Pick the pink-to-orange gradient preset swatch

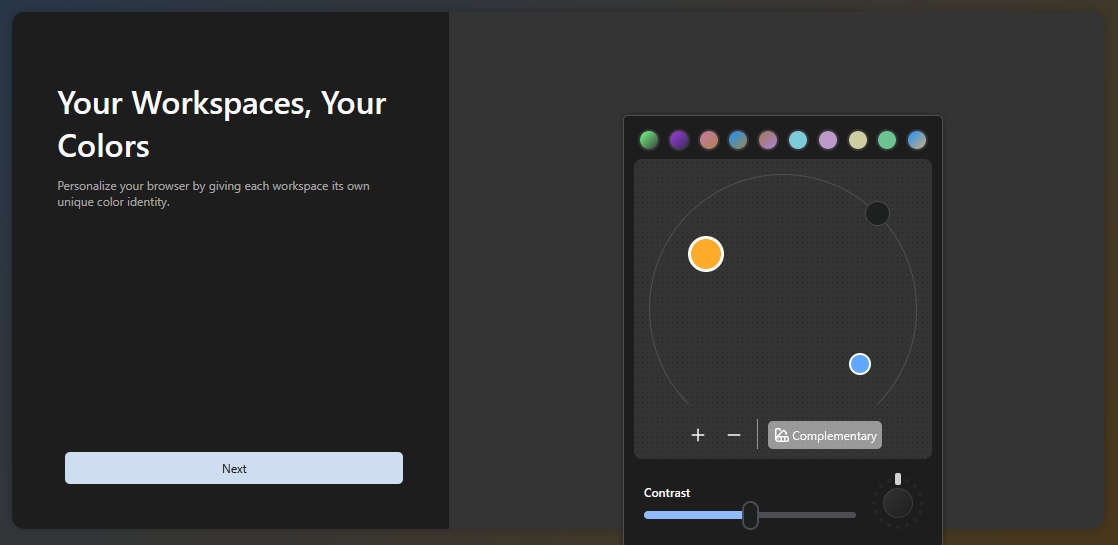click(x=709, y=140)
